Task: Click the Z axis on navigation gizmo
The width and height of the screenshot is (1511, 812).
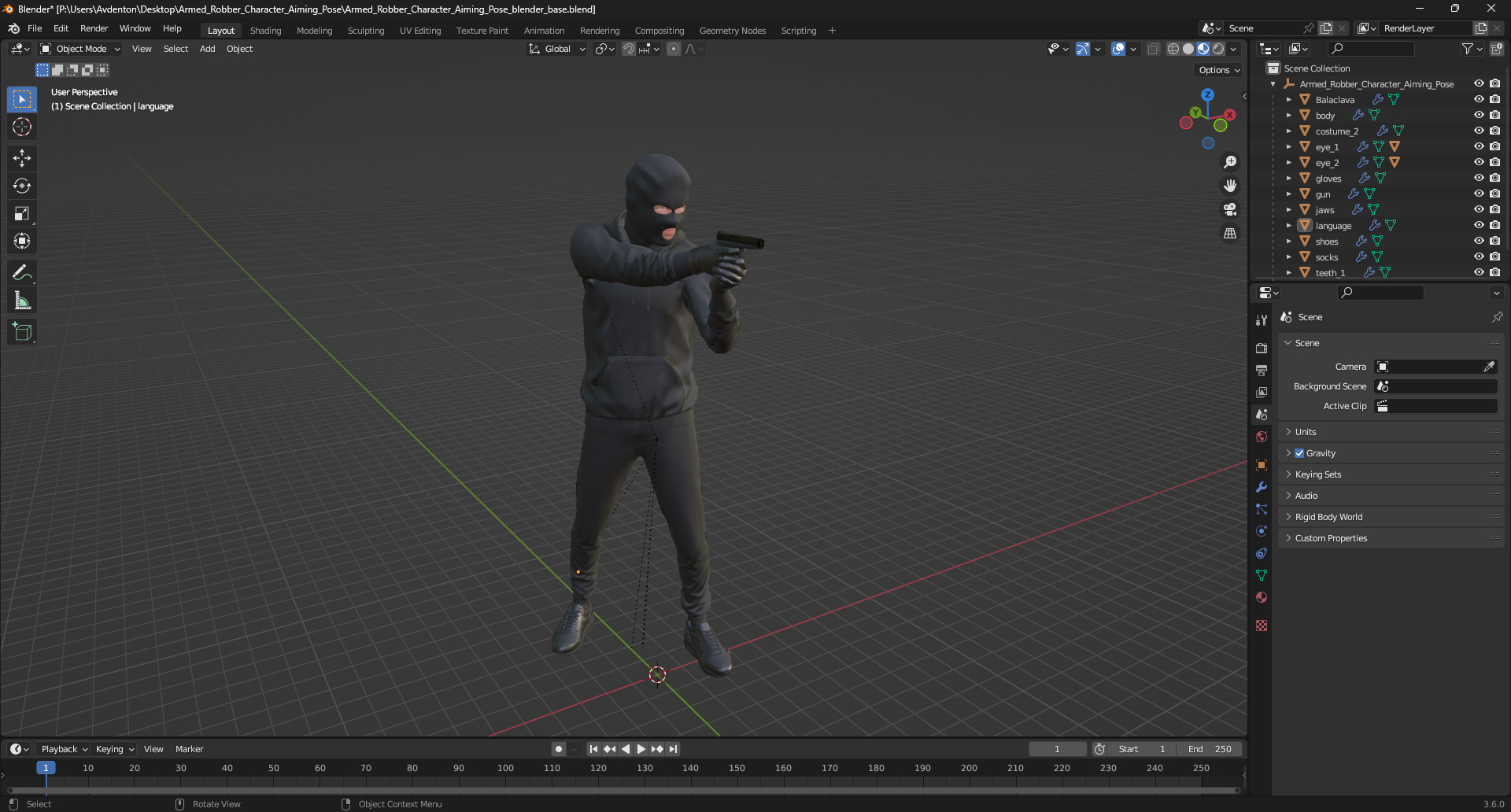Action: coord(1207,94)
